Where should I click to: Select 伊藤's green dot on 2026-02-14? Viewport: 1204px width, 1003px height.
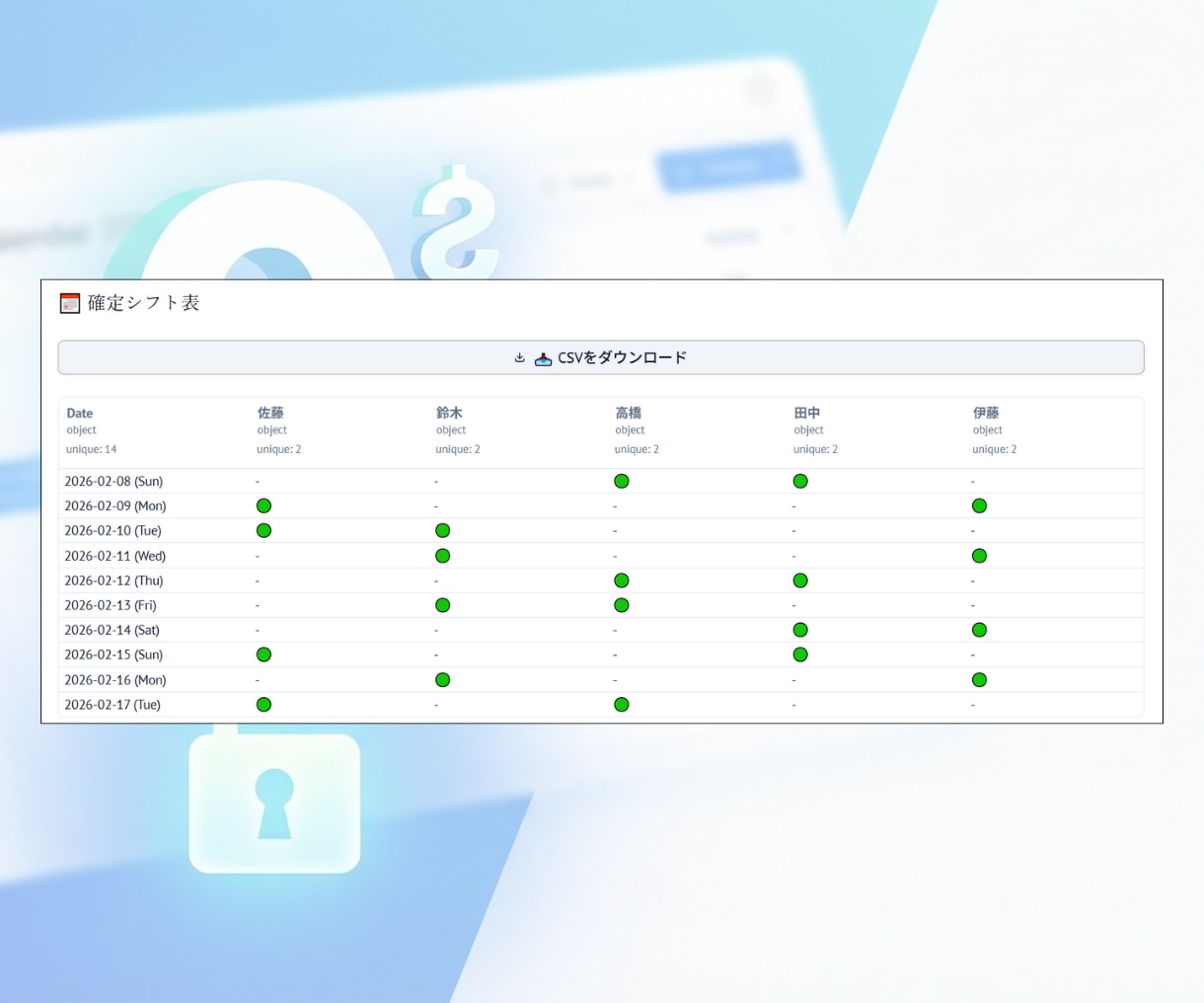click(979, 630)
